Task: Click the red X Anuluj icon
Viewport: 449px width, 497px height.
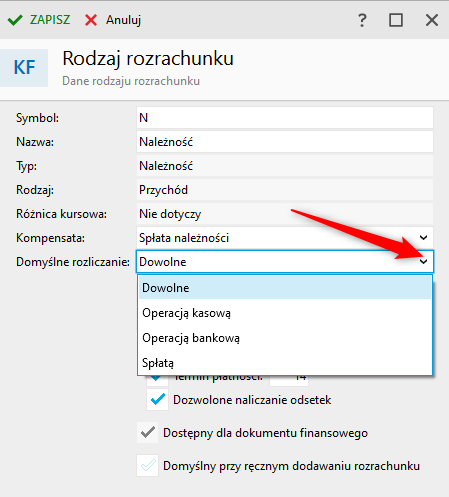Action: pyautogui.click(x=91, y=20)
